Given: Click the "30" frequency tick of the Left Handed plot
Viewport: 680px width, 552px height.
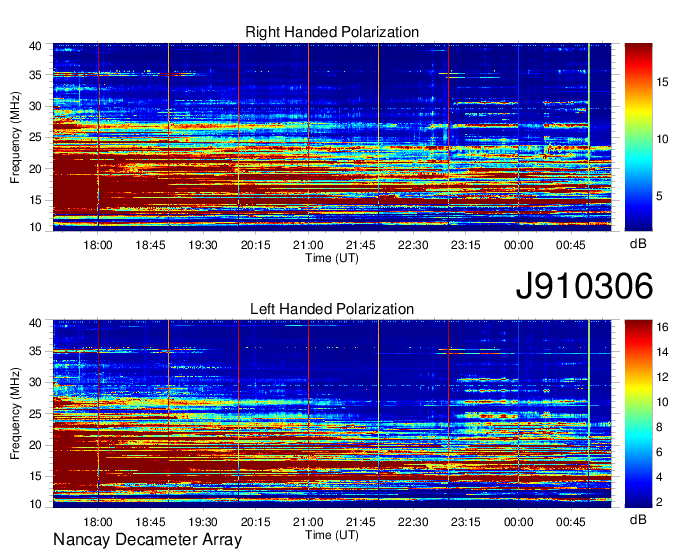Looking at the screenshot, I should [x=35, y=383].
